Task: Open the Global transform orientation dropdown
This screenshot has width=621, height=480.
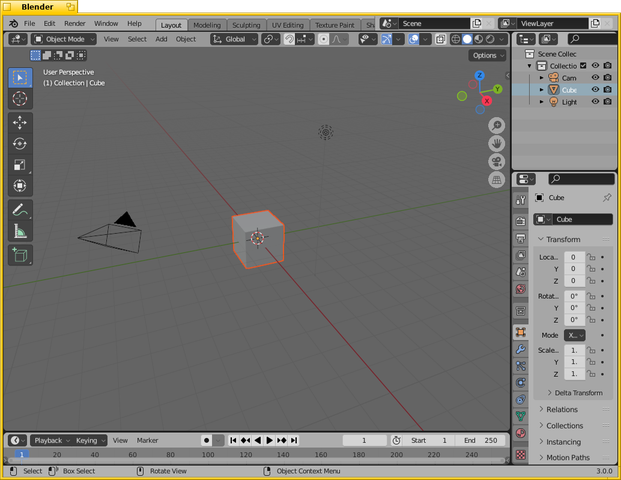Action: pos(234,39)
